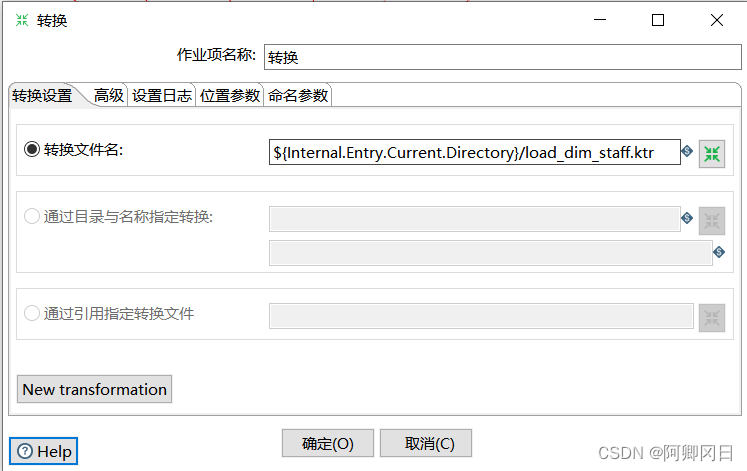747x471 pixels.
Task: Click the transformation filename path field
Action: (x=474, y=152)
